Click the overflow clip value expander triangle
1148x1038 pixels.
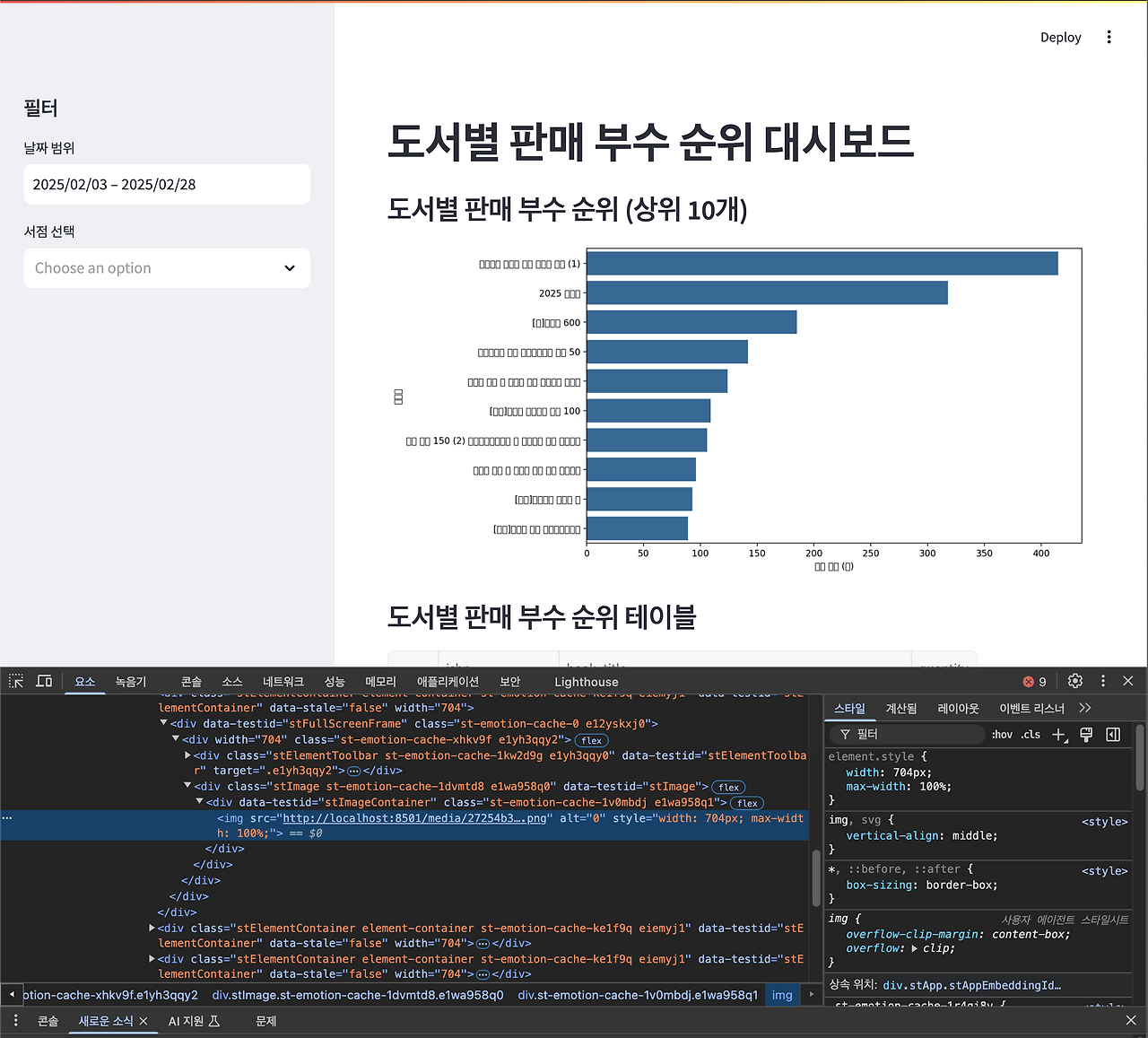pos(914,948)
